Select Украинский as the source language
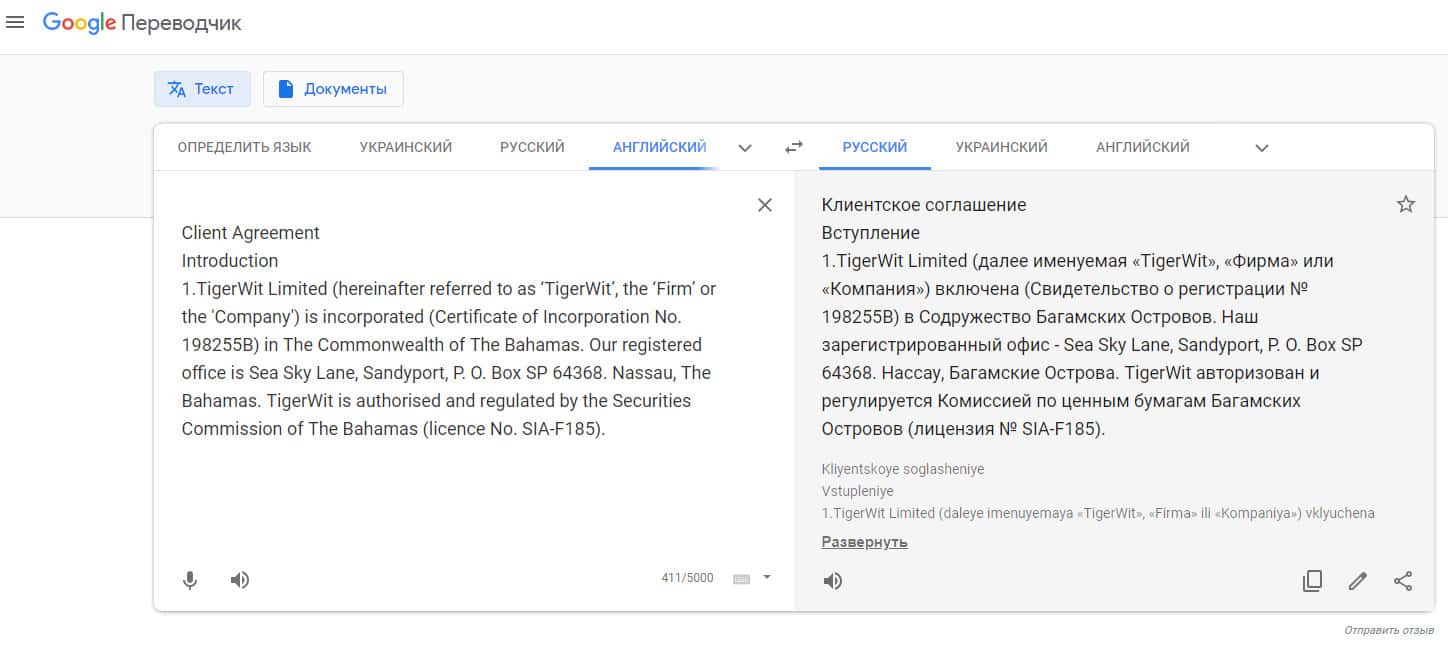1448x652 pixels. coord(406,147)
